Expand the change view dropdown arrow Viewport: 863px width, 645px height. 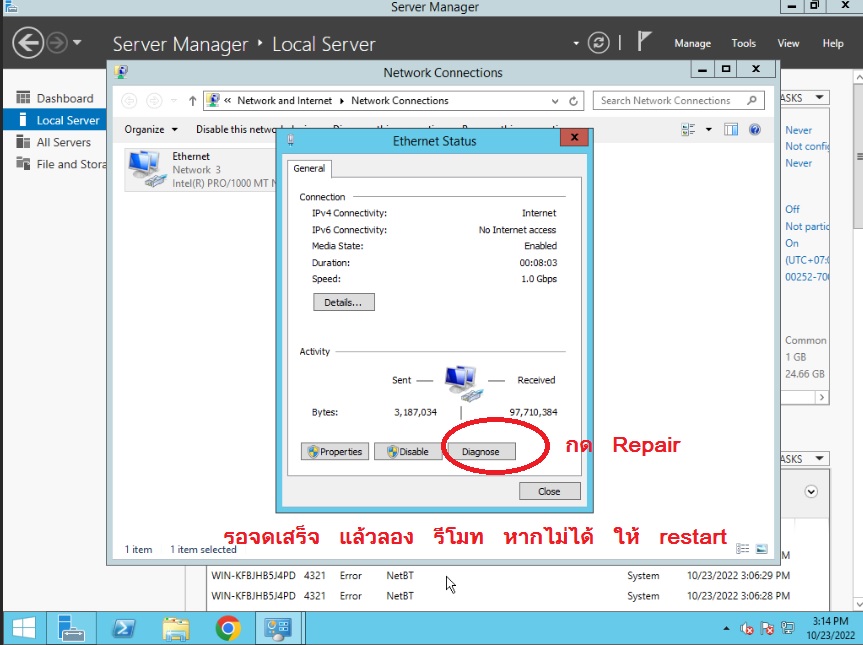pyautogui.click(x=709, y=129)
